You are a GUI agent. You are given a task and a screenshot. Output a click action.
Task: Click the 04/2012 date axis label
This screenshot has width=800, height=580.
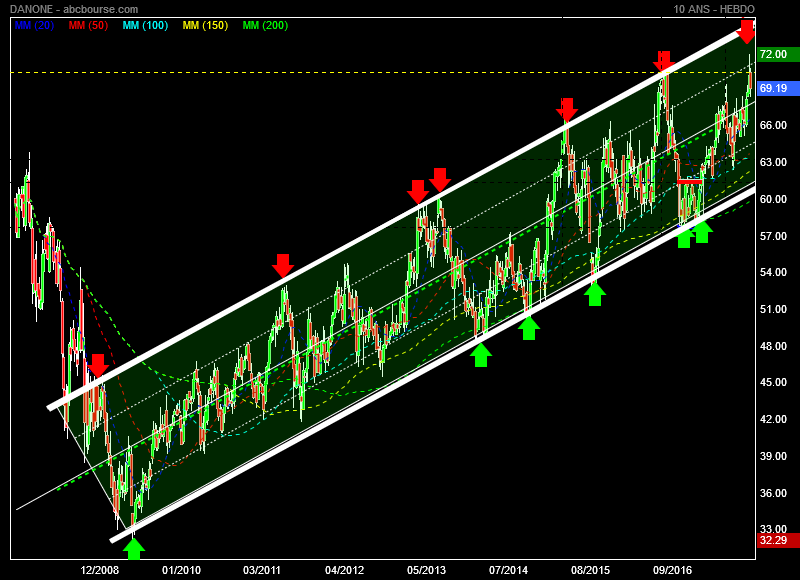click(344, 570)
